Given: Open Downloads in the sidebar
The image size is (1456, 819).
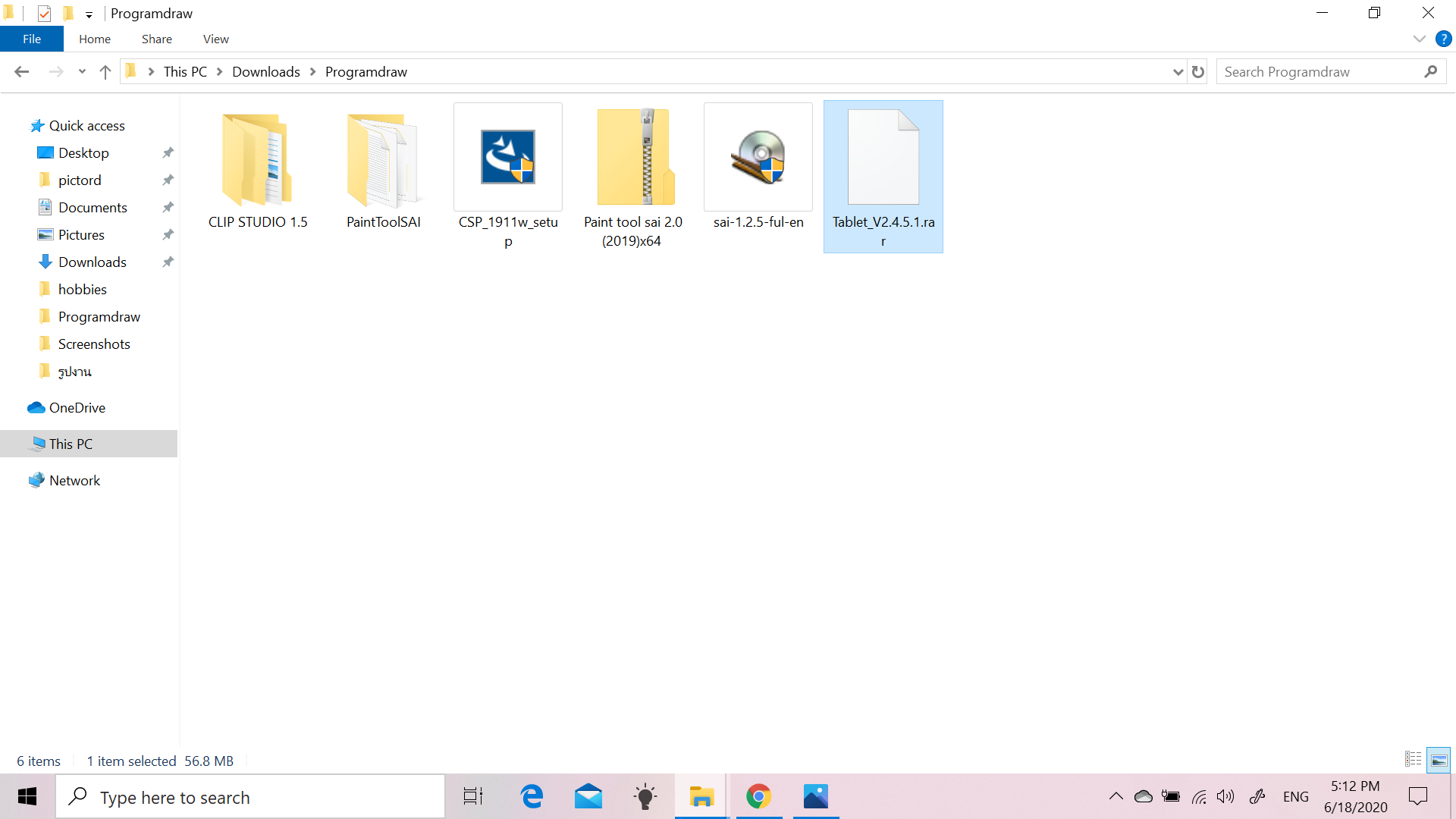Looking at the screenshot, I should (x=93, y=262).
